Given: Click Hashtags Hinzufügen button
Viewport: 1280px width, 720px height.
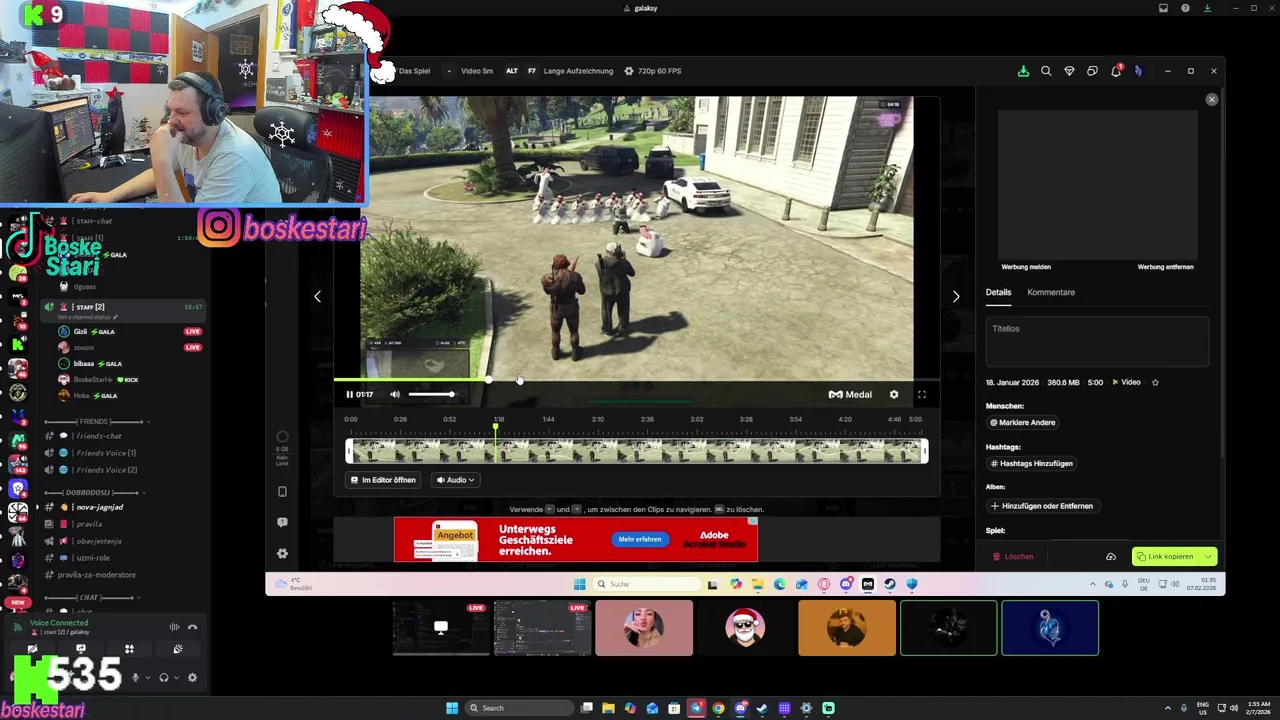Looking at the screenshot, I should tap(1032, 464).
